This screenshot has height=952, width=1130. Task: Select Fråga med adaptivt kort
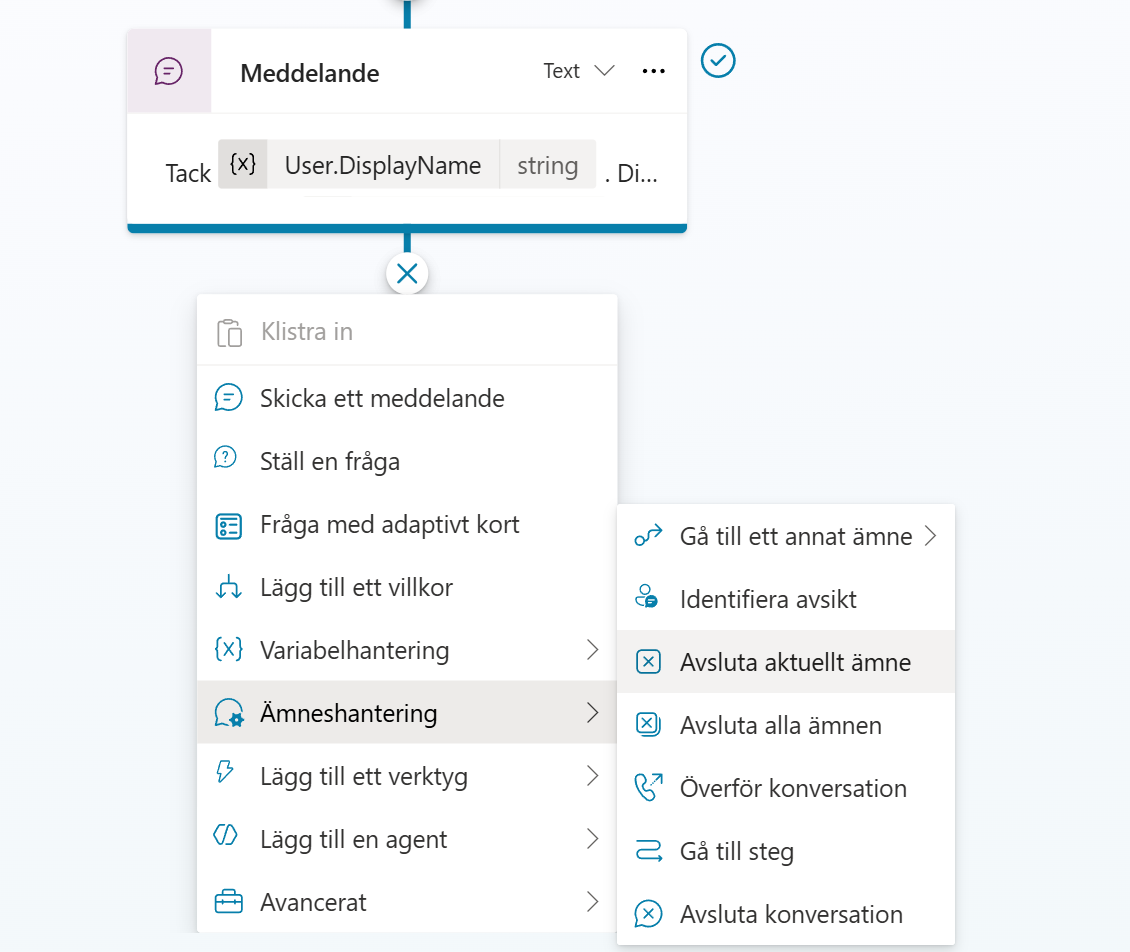click(407, 525)
